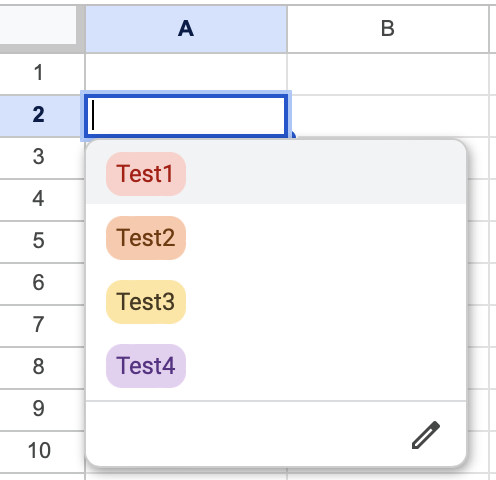
Task: Click the pencil edit dropdown icon
Action: [x=426, y=435]
